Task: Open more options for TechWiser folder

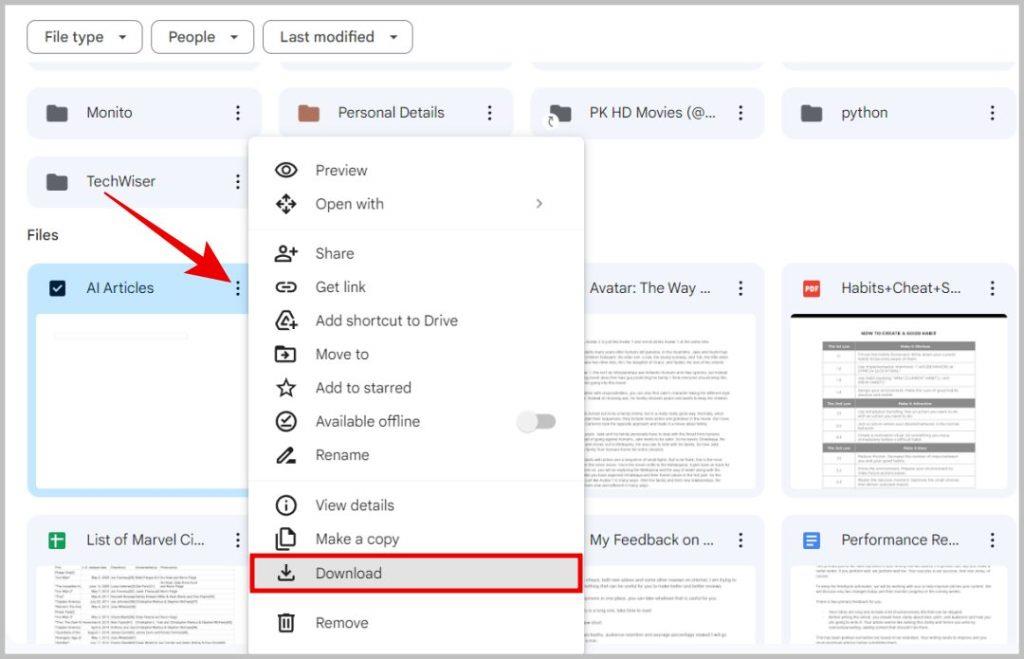Action: (238, 182)
